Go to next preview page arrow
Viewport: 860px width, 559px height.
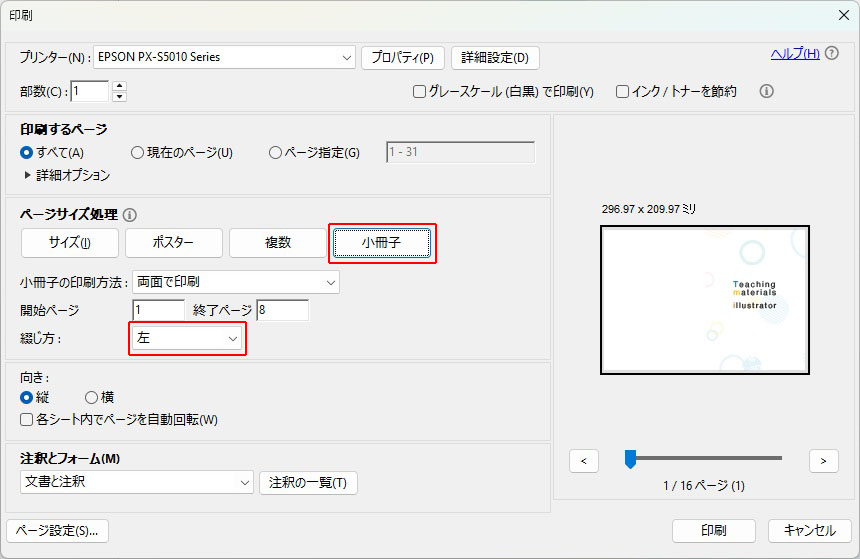[824, 461]
